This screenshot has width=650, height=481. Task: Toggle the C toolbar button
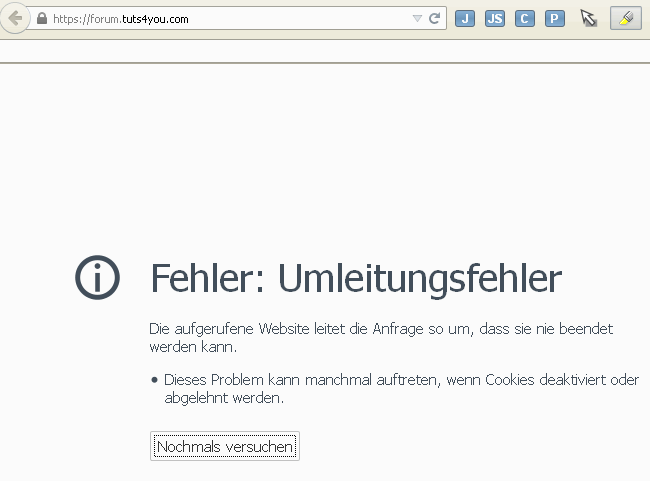pyautogui.click(x=525, y=19)
